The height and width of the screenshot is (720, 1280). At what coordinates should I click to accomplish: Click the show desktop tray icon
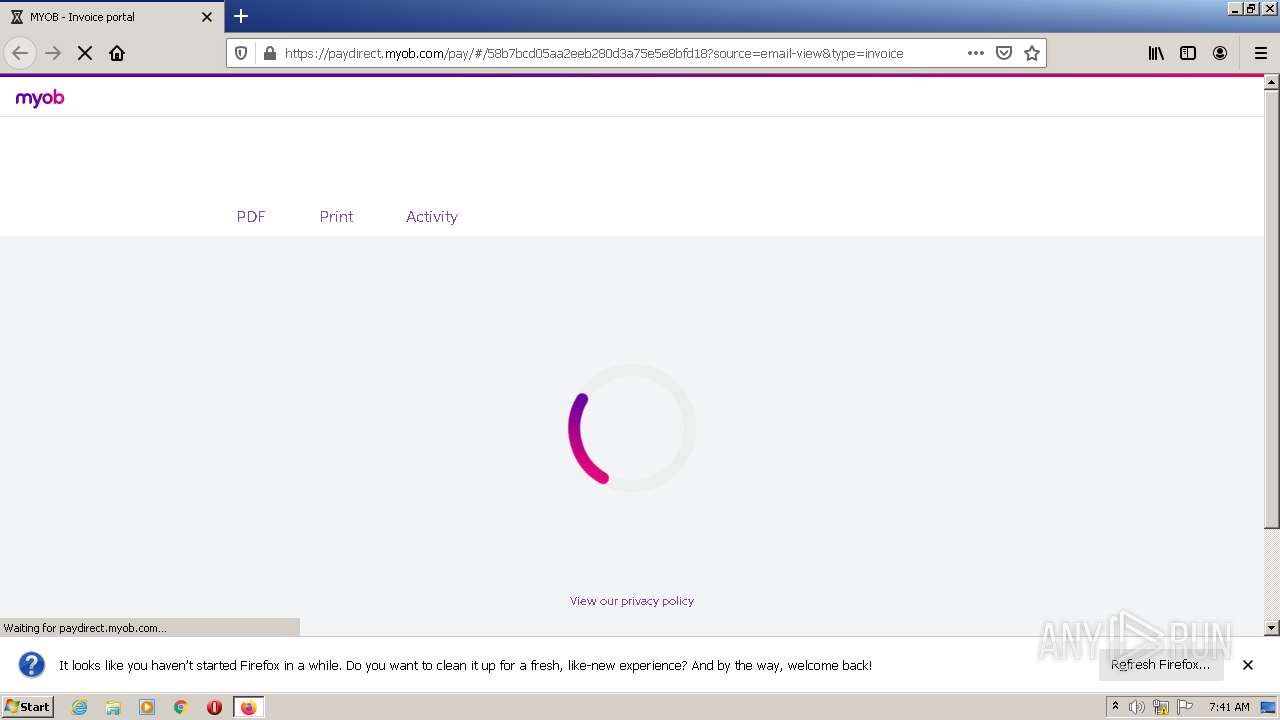(x=1268, y=707)
